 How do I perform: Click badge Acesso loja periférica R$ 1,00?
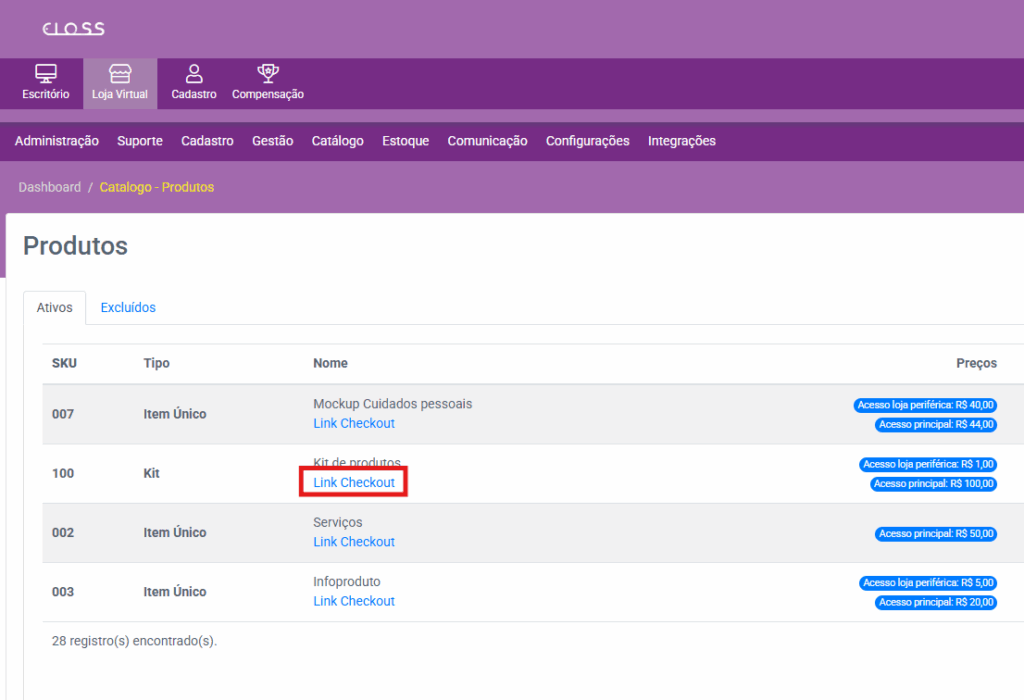(x=928, y=465)
